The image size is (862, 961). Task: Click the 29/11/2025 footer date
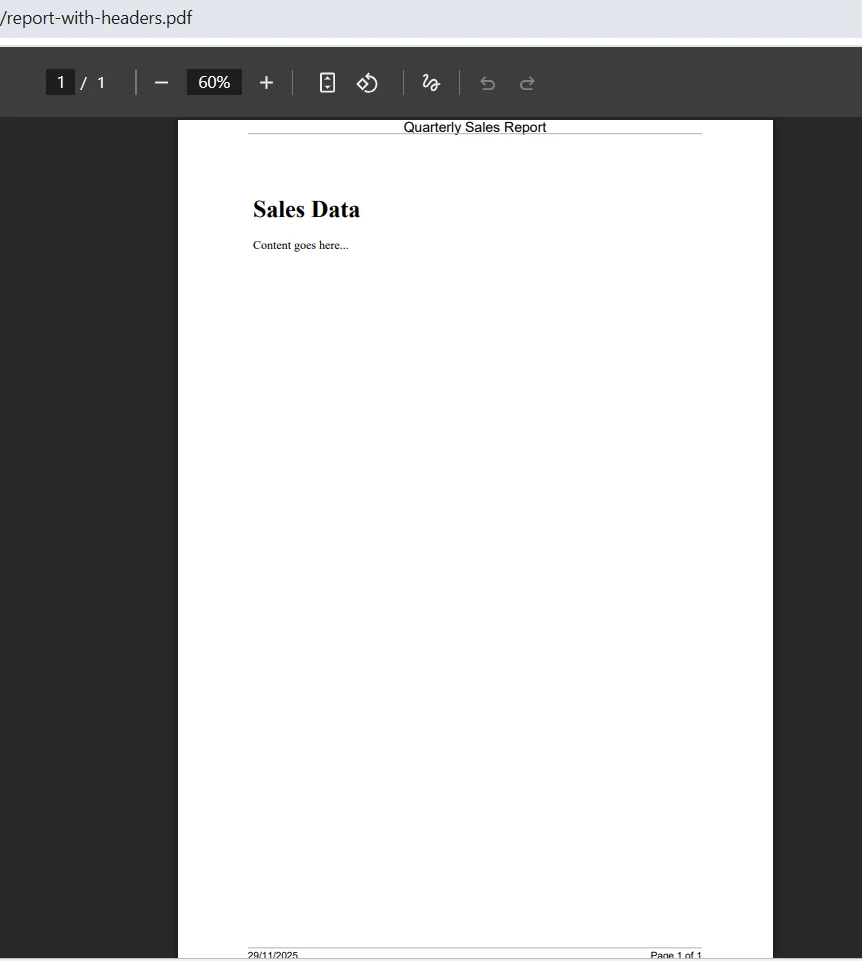point(272,954)
